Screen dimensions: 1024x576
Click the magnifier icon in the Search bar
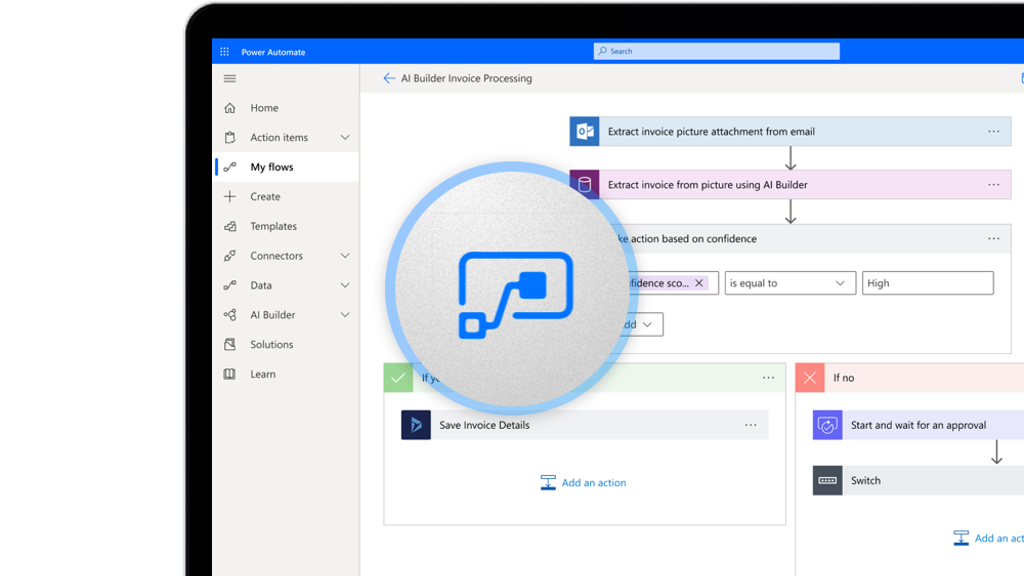[x=601, y=51]
